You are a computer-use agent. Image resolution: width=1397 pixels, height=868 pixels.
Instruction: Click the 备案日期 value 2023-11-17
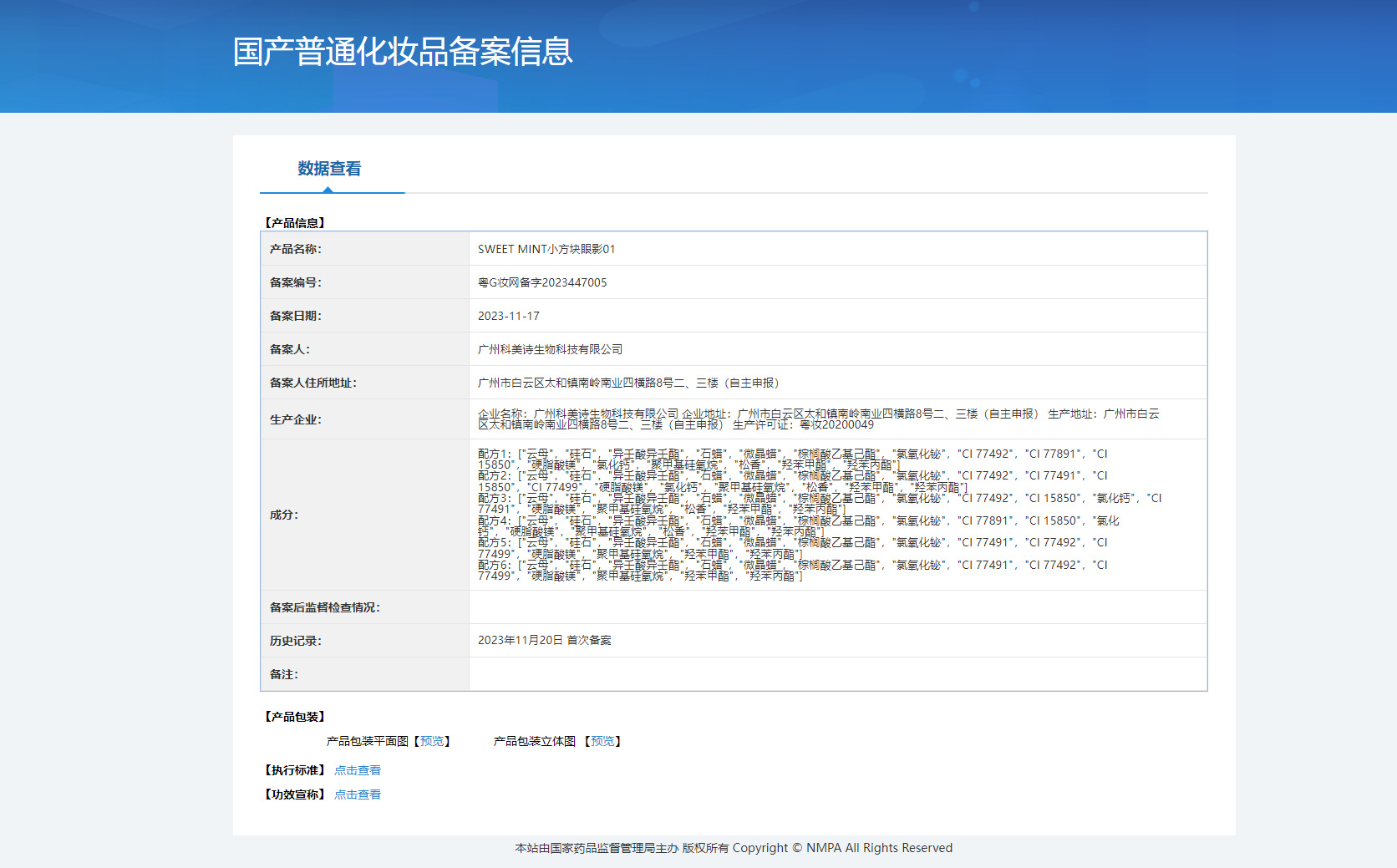509,316
